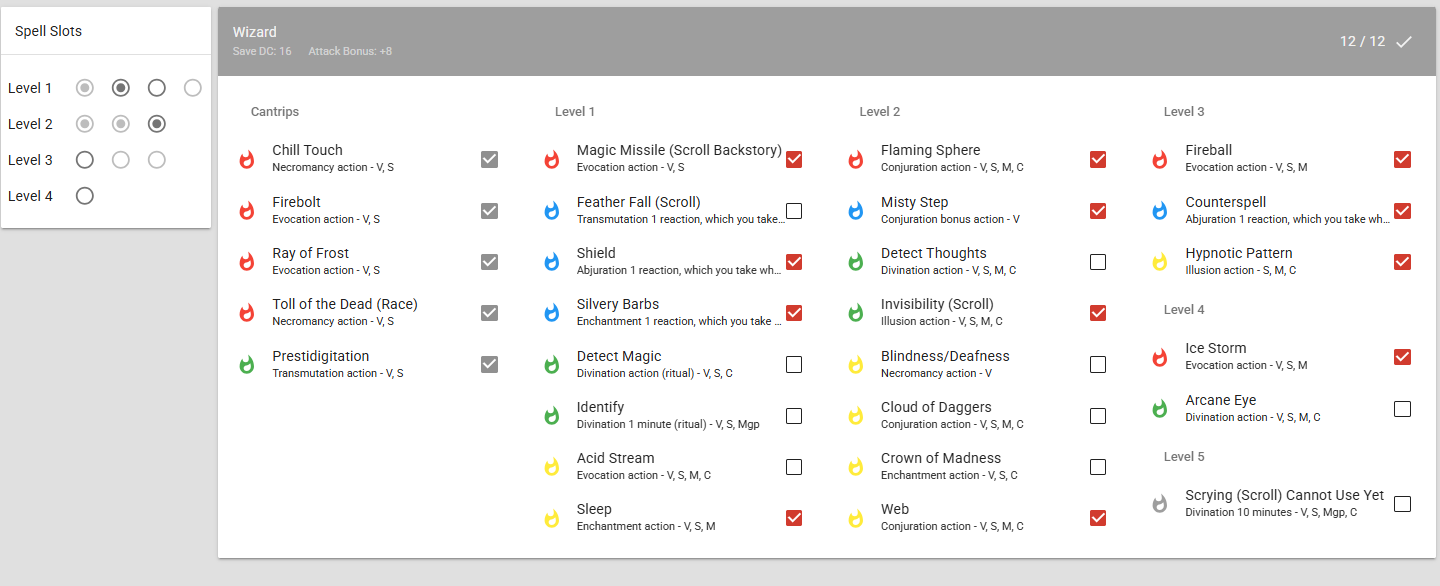
Task: Click the yellow flame icon for Acid Stream
Action: pos(552,467)
